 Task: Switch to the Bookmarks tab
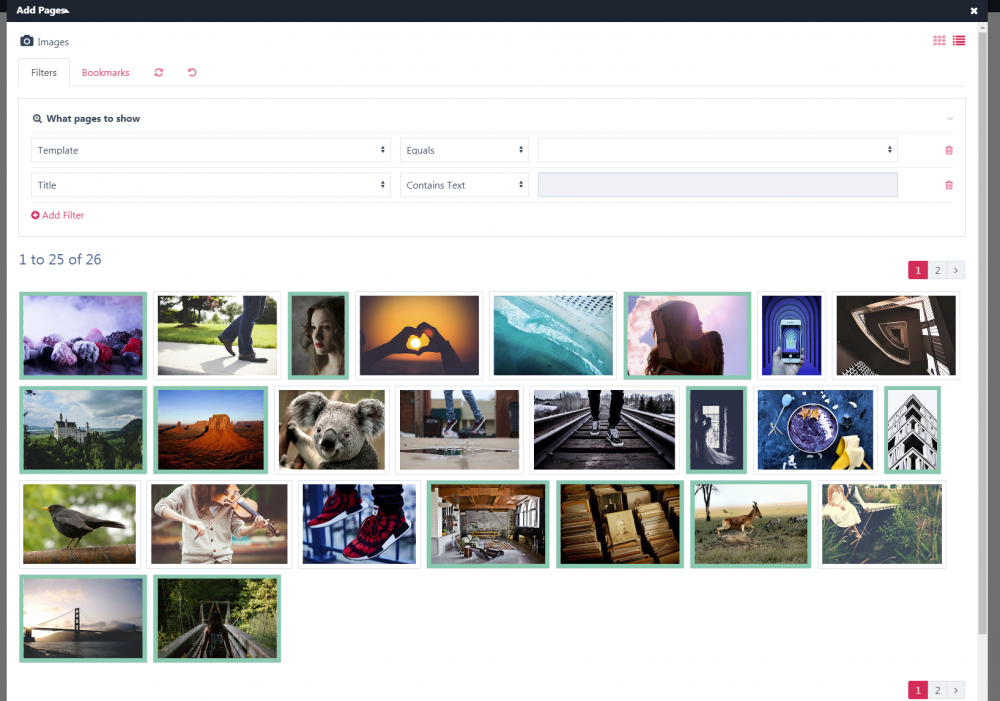tap(105, 72)
